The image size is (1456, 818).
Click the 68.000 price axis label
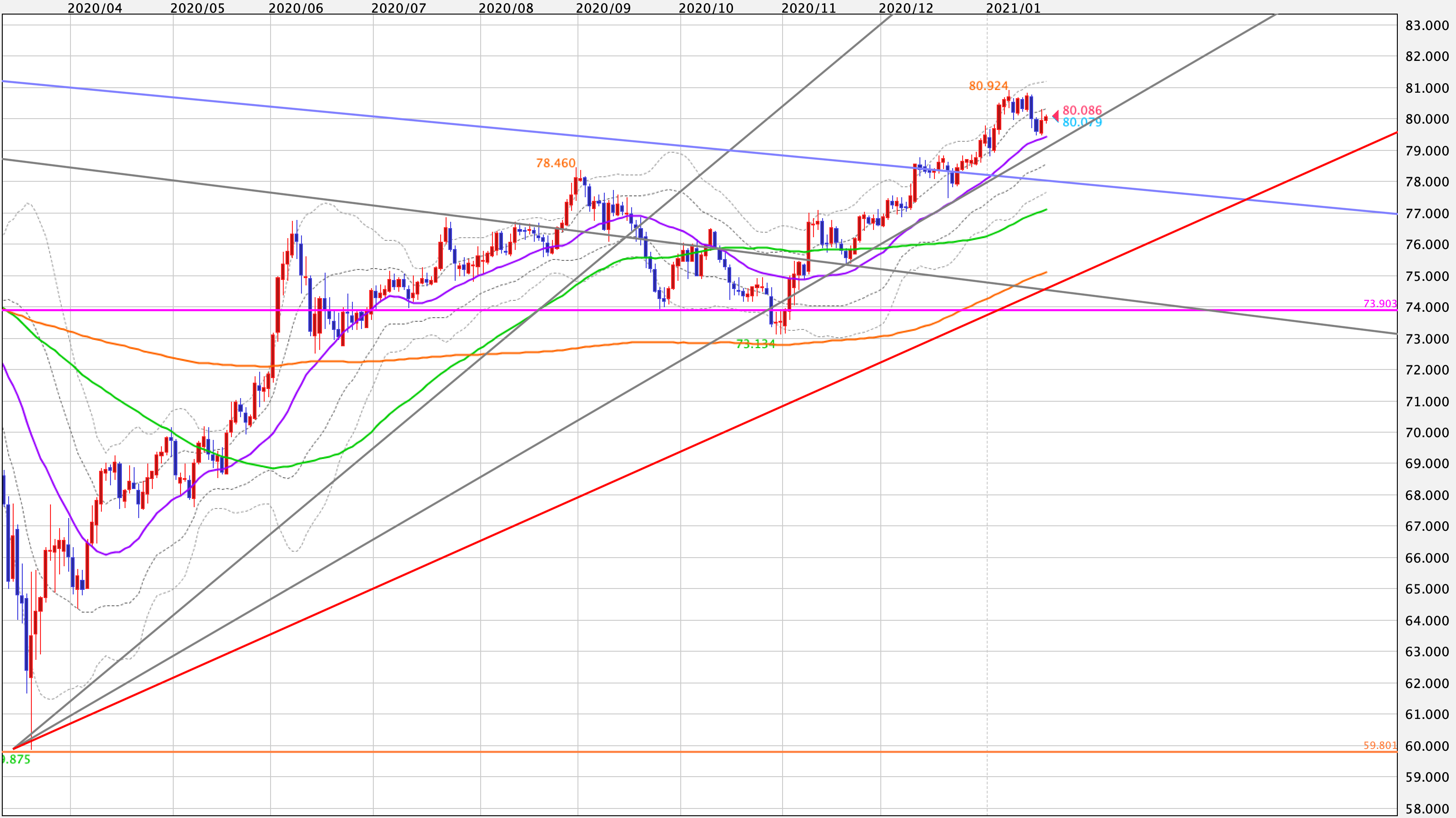[1427, 495]
